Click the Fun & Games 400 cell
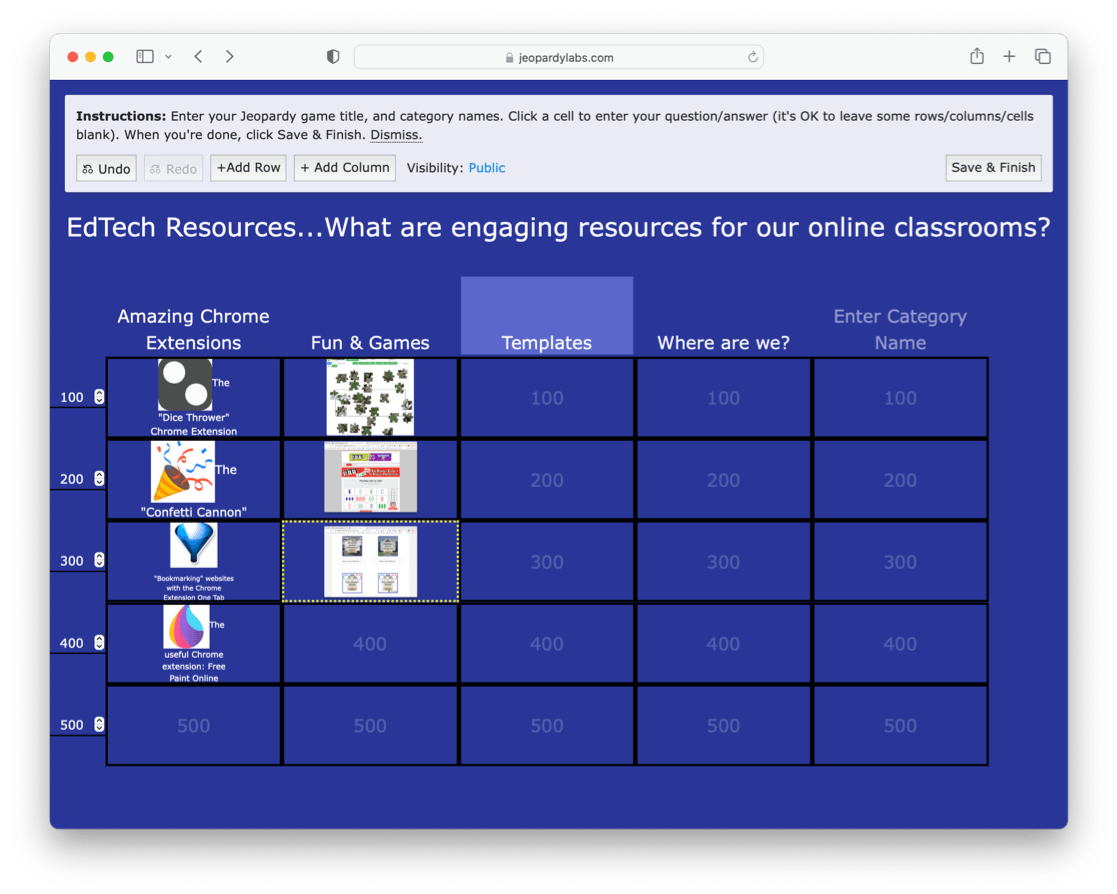 pos(370,643)
